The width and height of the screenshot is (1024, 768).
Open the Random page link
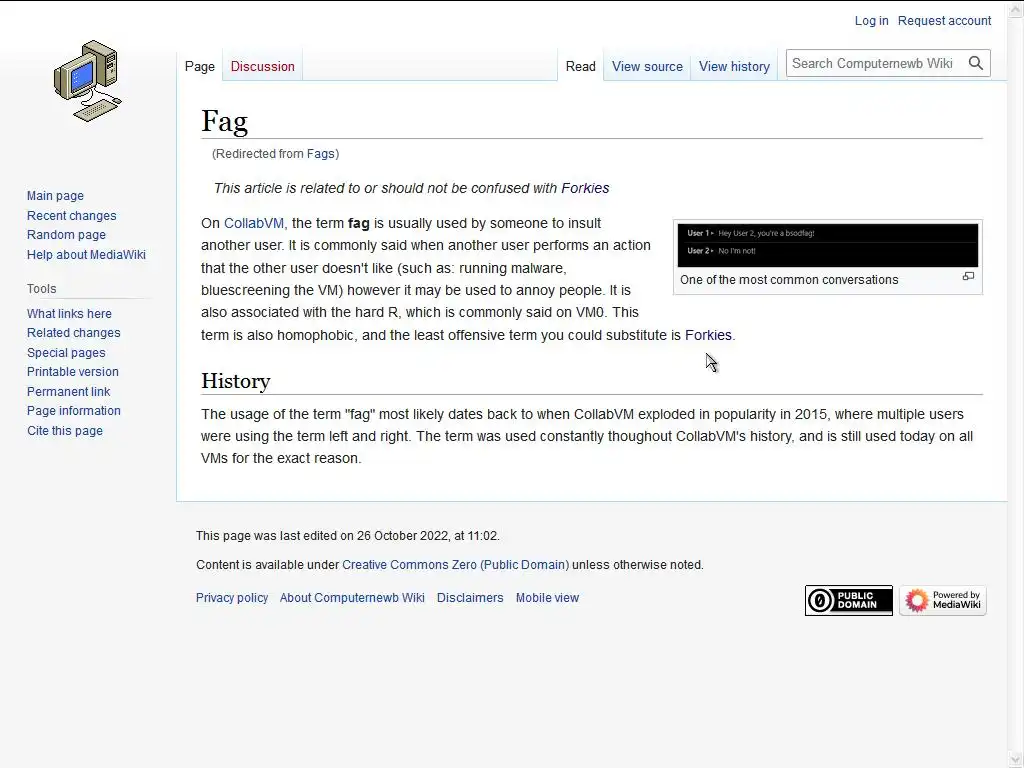[x=67, y=234]
